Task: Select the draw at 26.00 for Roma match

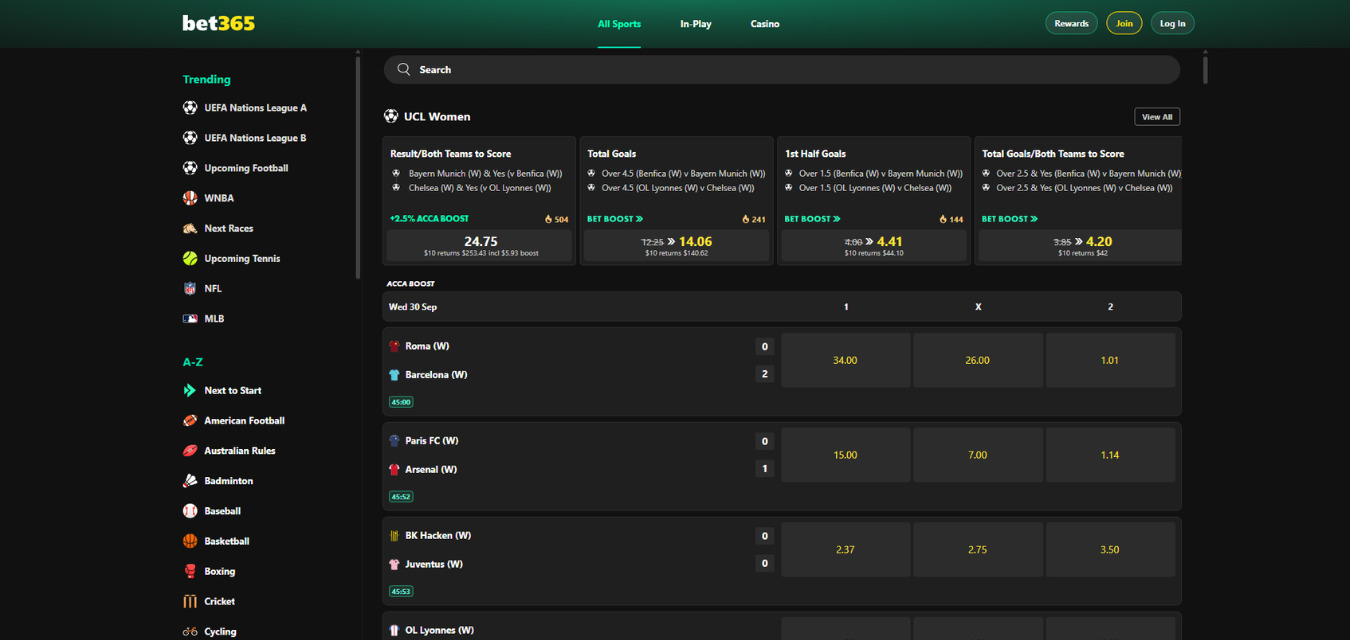Action: 978,360
